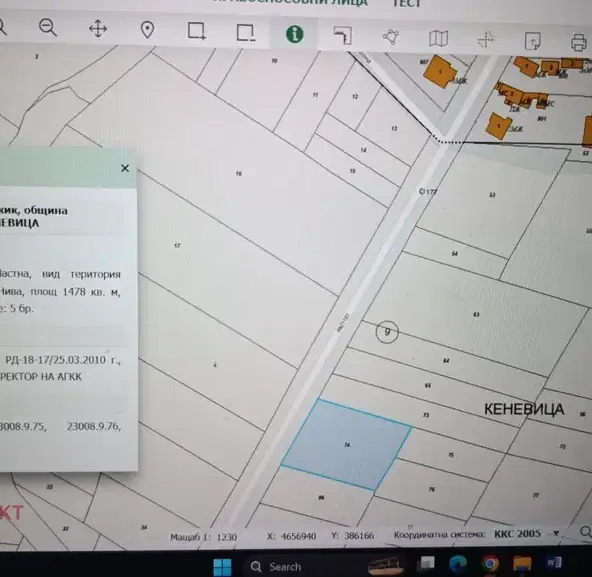Open the printer icon
The height and width of the screenshot is (577, 592).
point(578,42)
